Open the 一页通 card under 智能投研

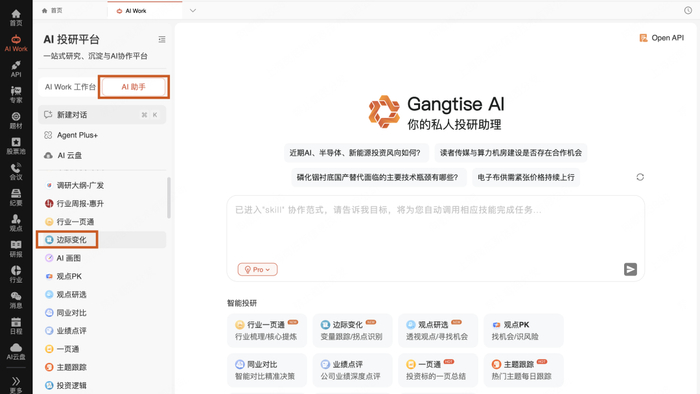point(438,370)
